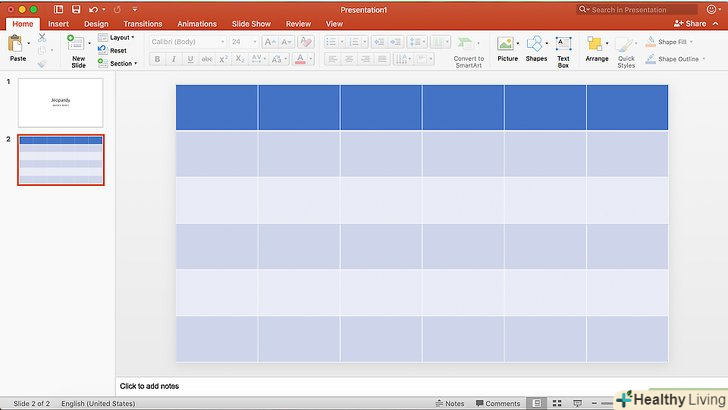Switch to the Transitions tab

click(x=143, y=24)
